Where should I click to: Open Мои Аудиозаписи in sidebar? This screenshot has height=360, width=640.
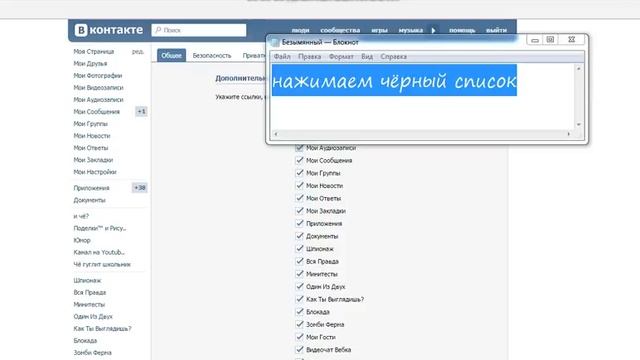coord(98,100)
